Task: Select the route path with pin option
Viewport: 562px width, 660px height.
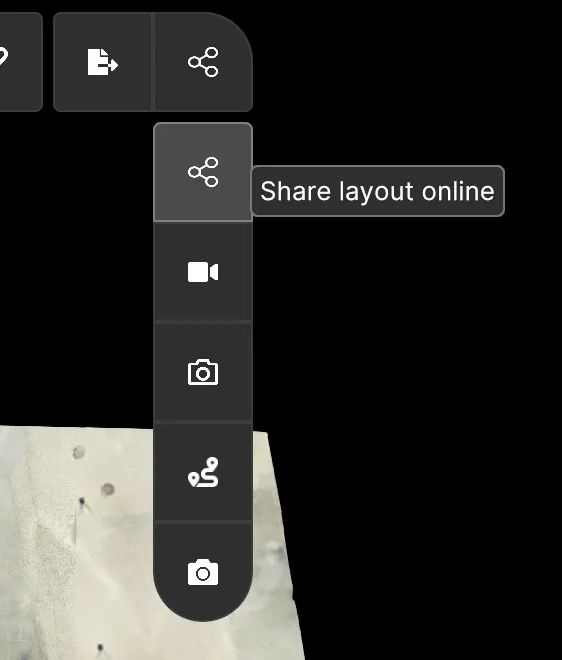Action: tap(203, 472)
